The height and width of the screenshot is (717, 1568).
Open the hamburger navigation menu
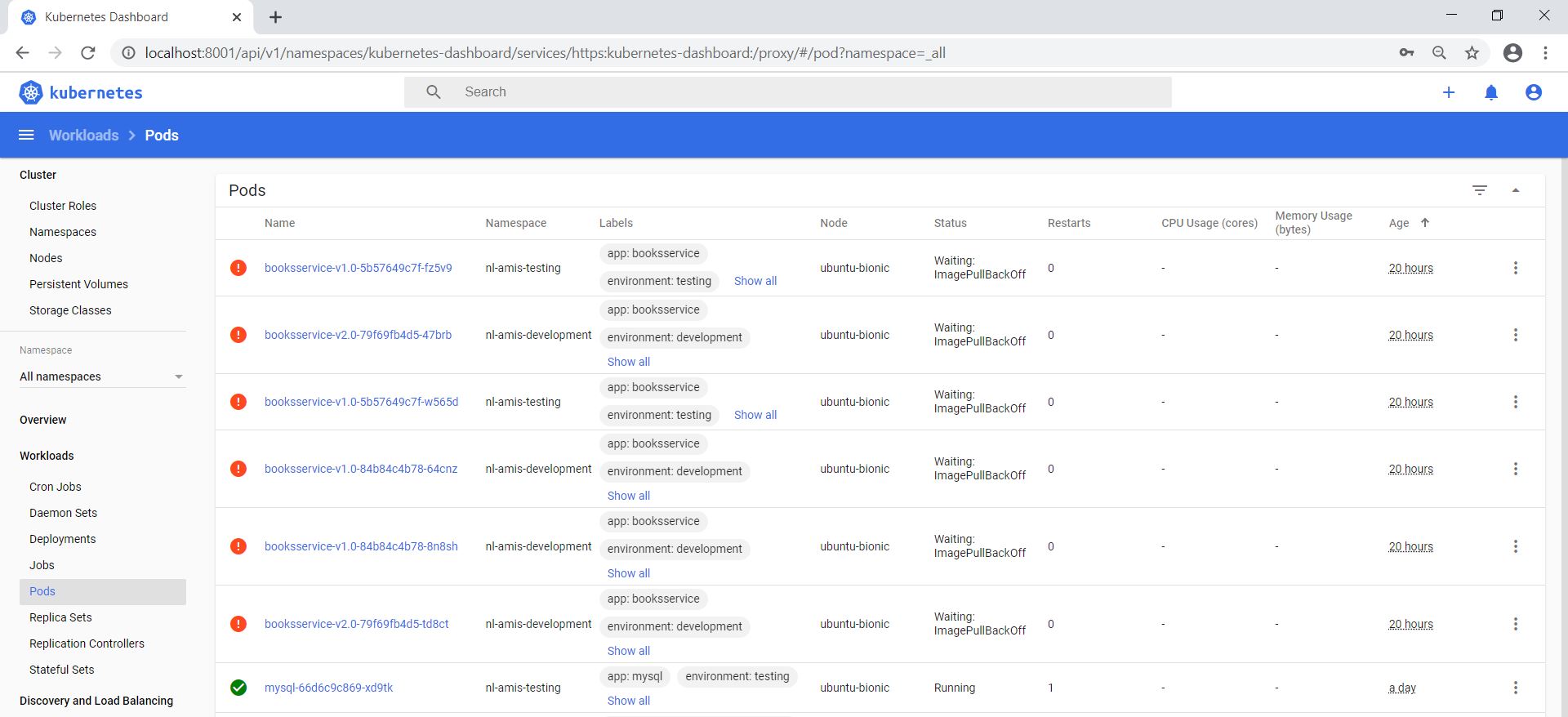(26, 135)
